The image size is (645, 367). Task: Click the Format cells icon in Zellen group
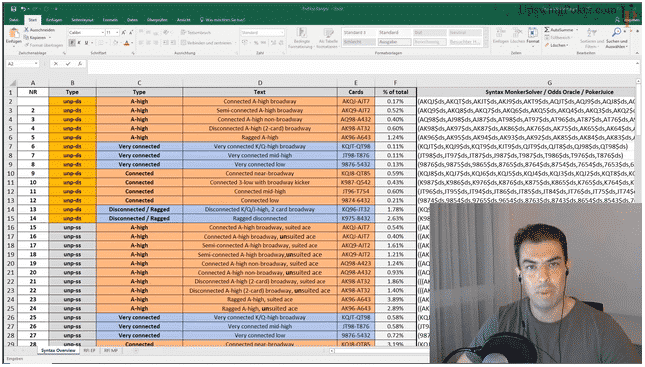pos(533,33)
